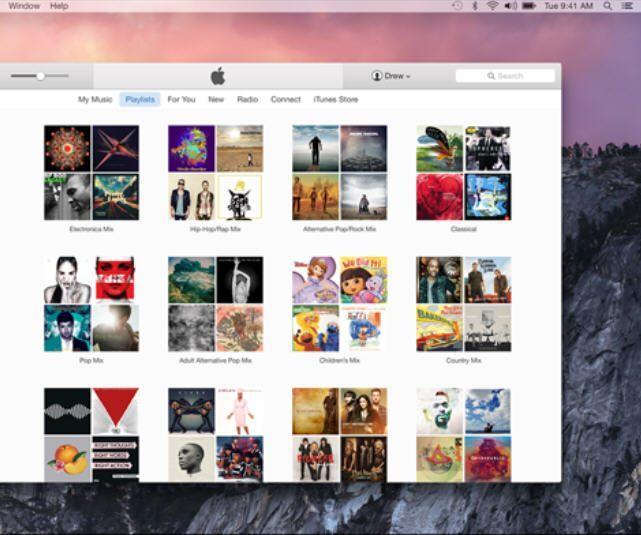Open the Bluetooth status menu
The width and height of the screenshot is (641, 535).
pyautogui.click(x=475, y=6)
